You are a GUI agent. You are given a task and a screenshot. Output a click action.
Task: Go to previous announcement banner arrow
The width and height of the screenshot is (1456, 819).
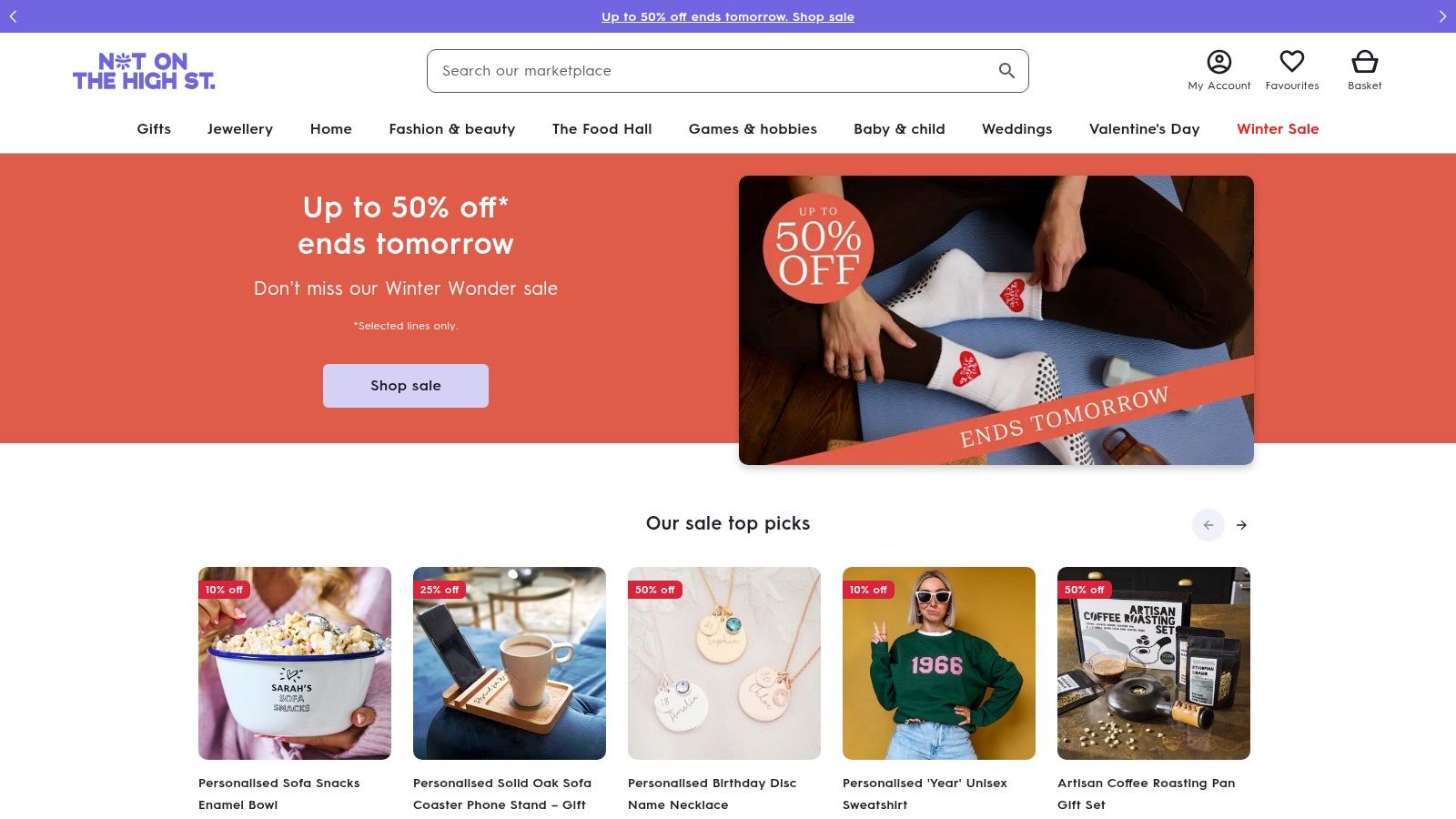[x=14, y=16]
